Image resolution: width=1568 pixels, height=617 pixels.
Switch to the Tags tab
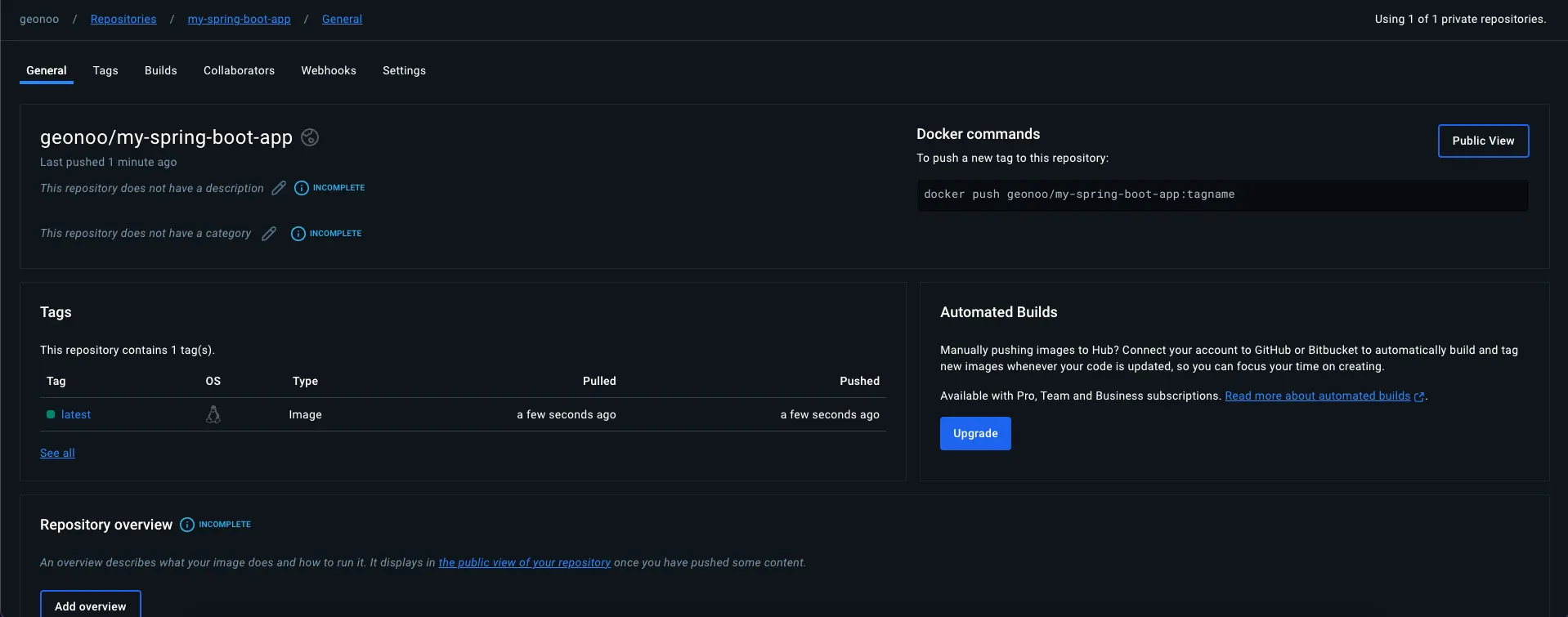(105, 70)
